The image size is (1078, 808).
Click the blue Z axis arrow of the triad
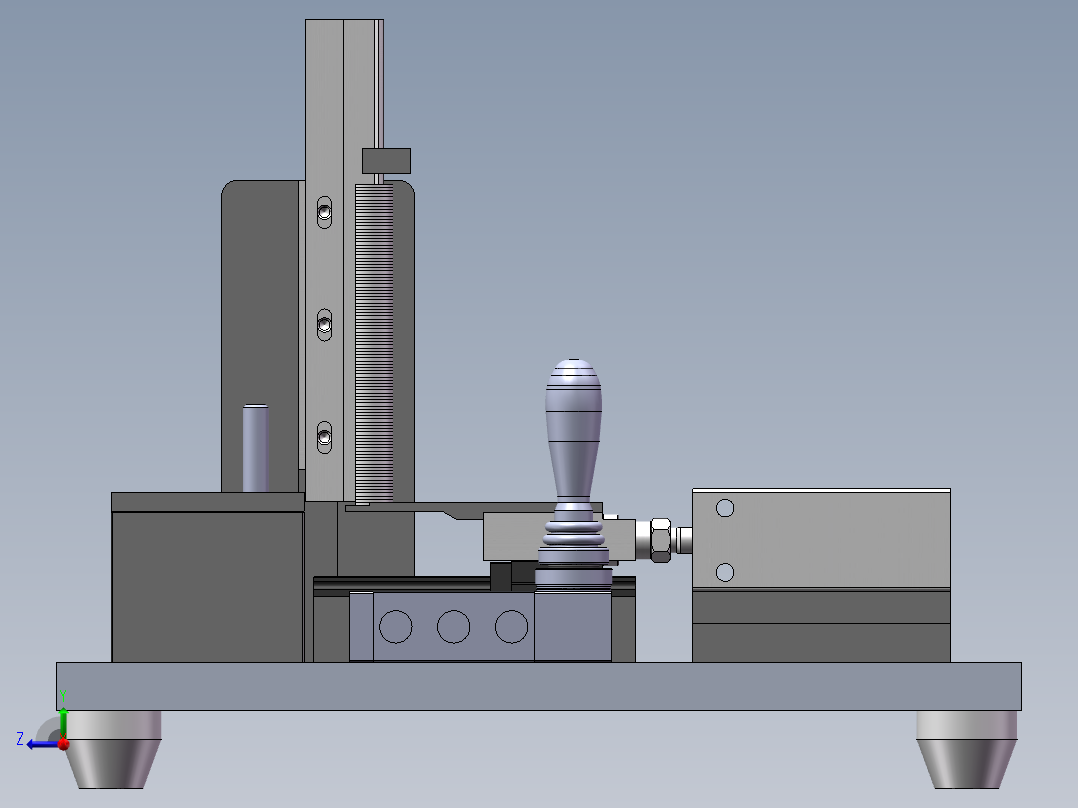click(43, 744)
